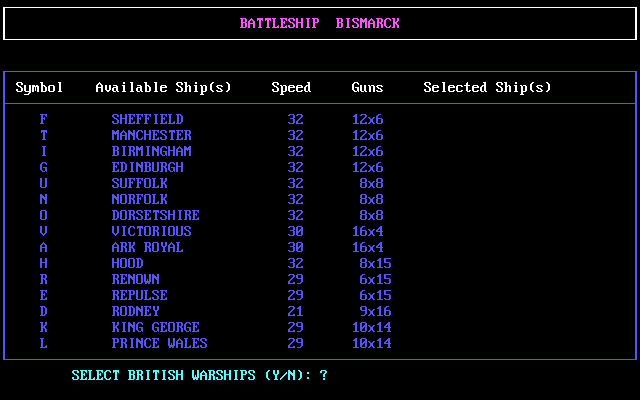
Task: Click the Available Ship(s) column header
Action: tap(163, 87)
